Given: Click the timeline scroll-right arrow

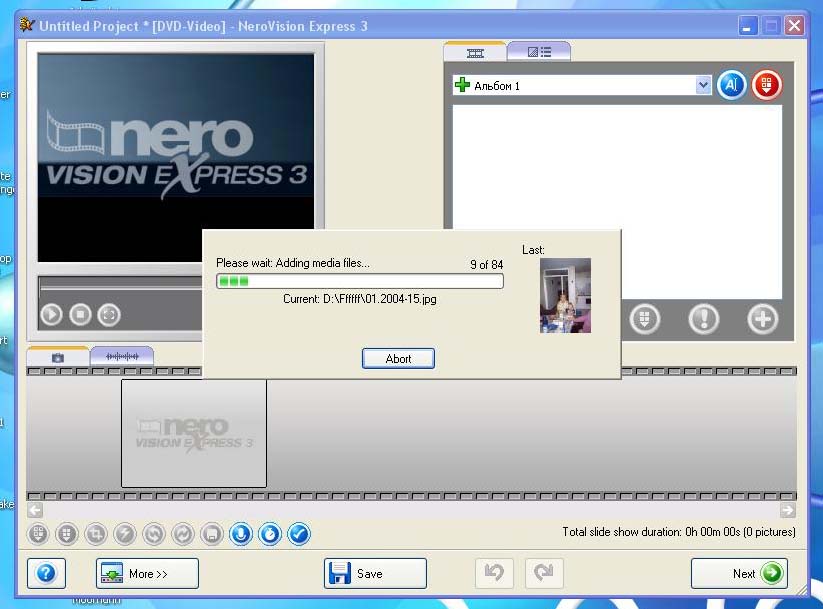Looking at the screenshot, I should click(788, 510).
